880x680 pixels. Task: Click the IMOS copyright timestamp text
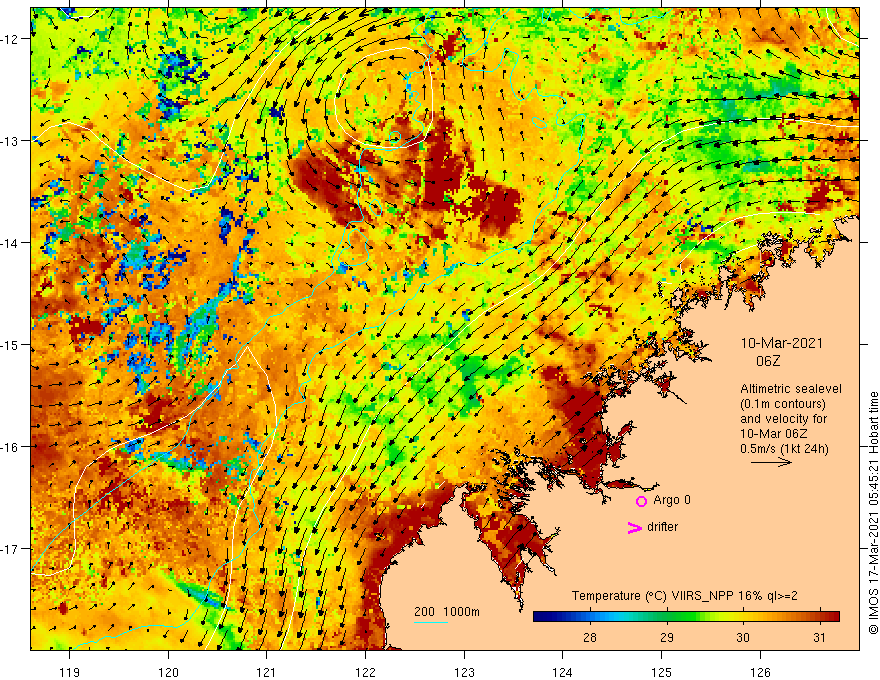coord(873,513)
